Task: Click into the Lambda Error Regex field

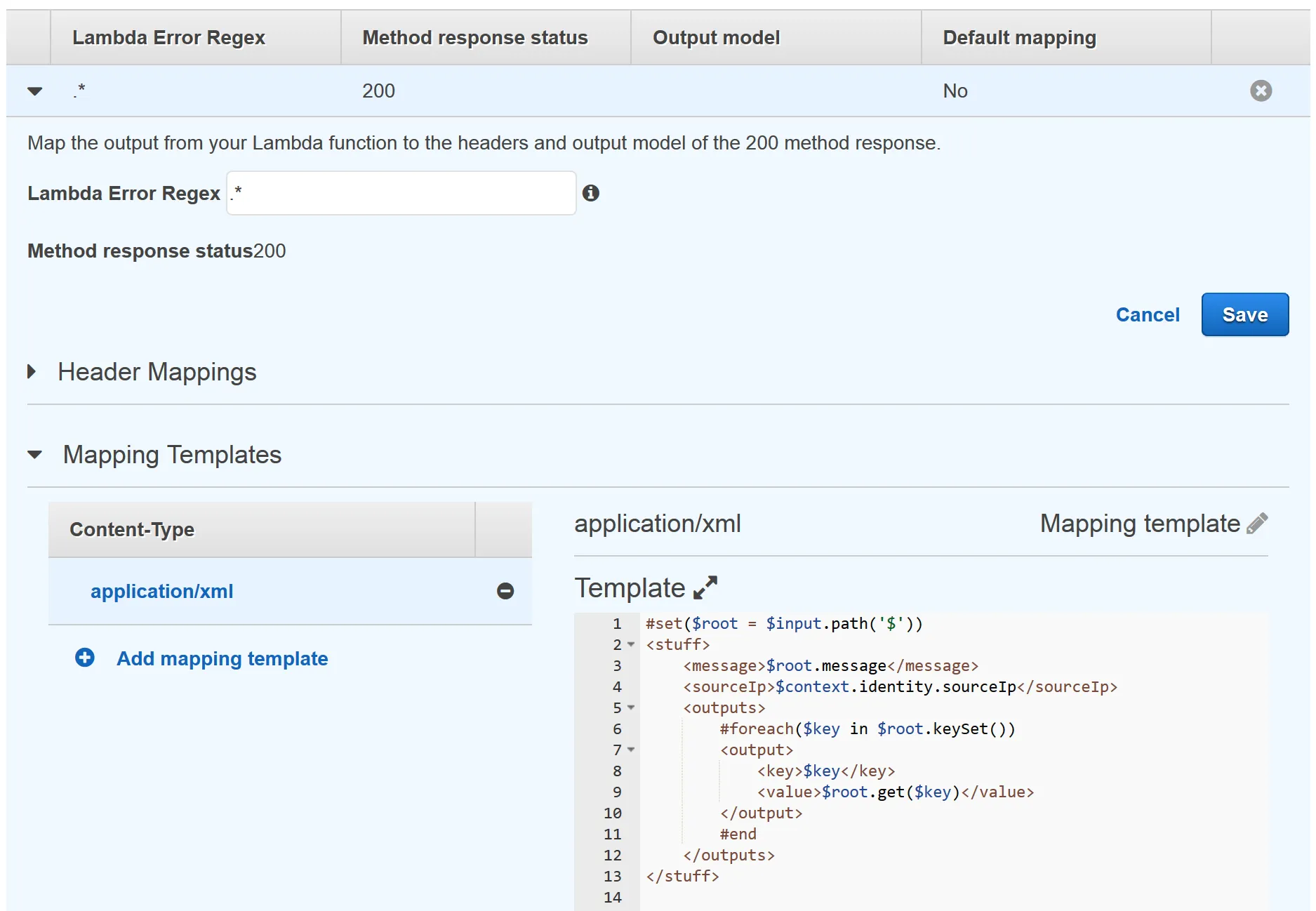Action: click(x=401, y=193)
